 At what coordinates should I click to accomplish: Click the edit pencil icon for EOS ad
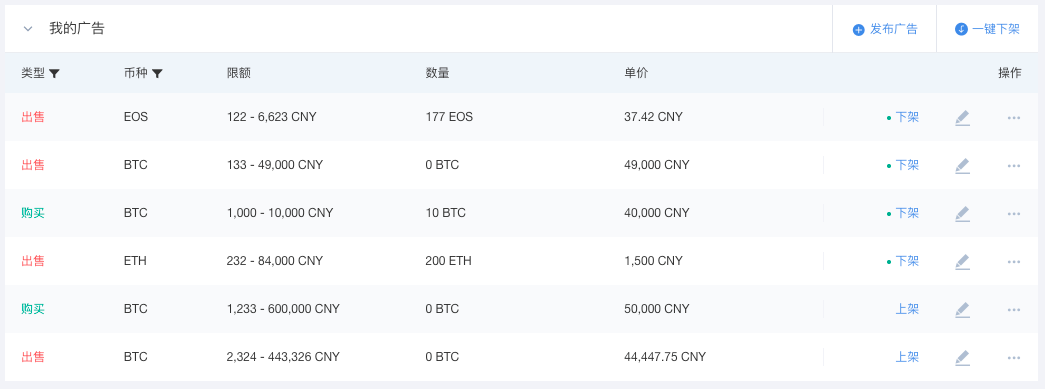point(962,118)
